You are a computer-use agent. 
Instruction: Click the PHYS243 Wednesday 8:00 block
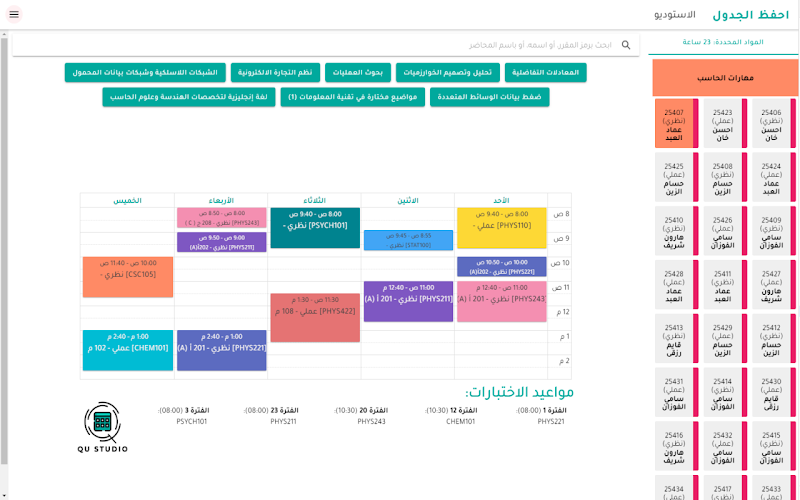pyautogui.click(x=221, y=218)
